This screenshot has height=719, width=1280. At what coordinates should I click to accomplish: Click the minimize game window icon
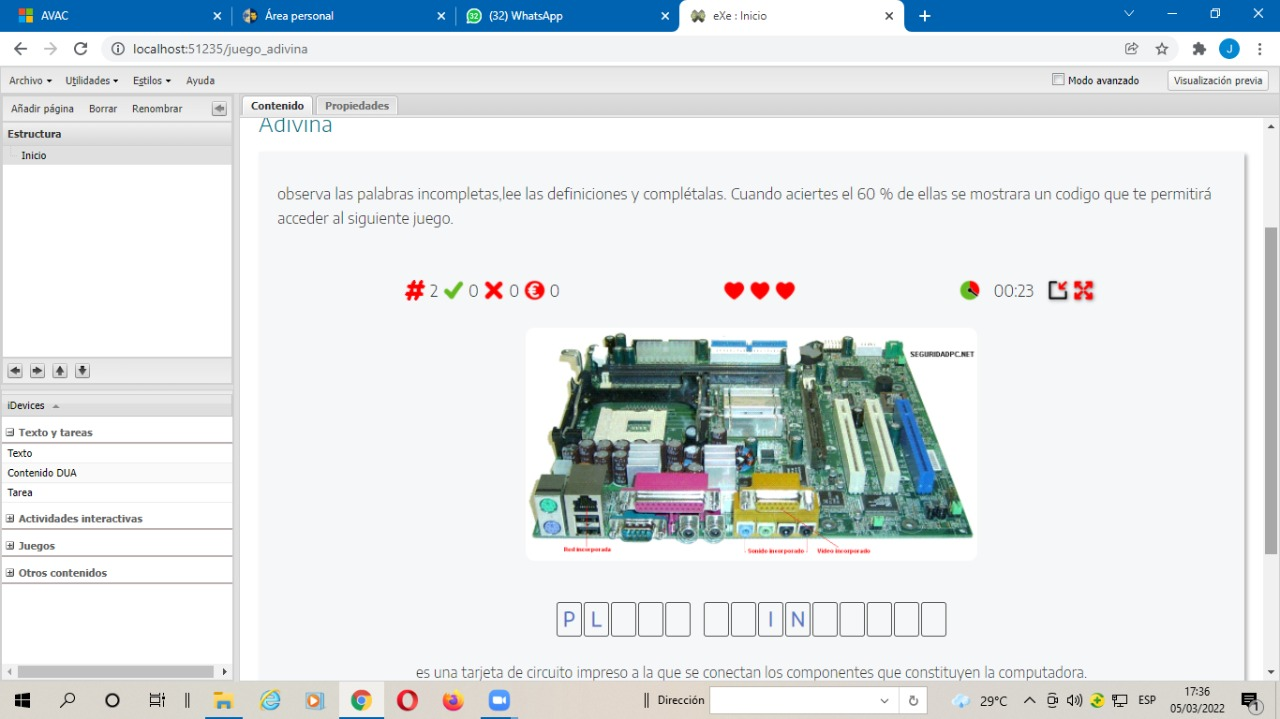pos(1058,291)
